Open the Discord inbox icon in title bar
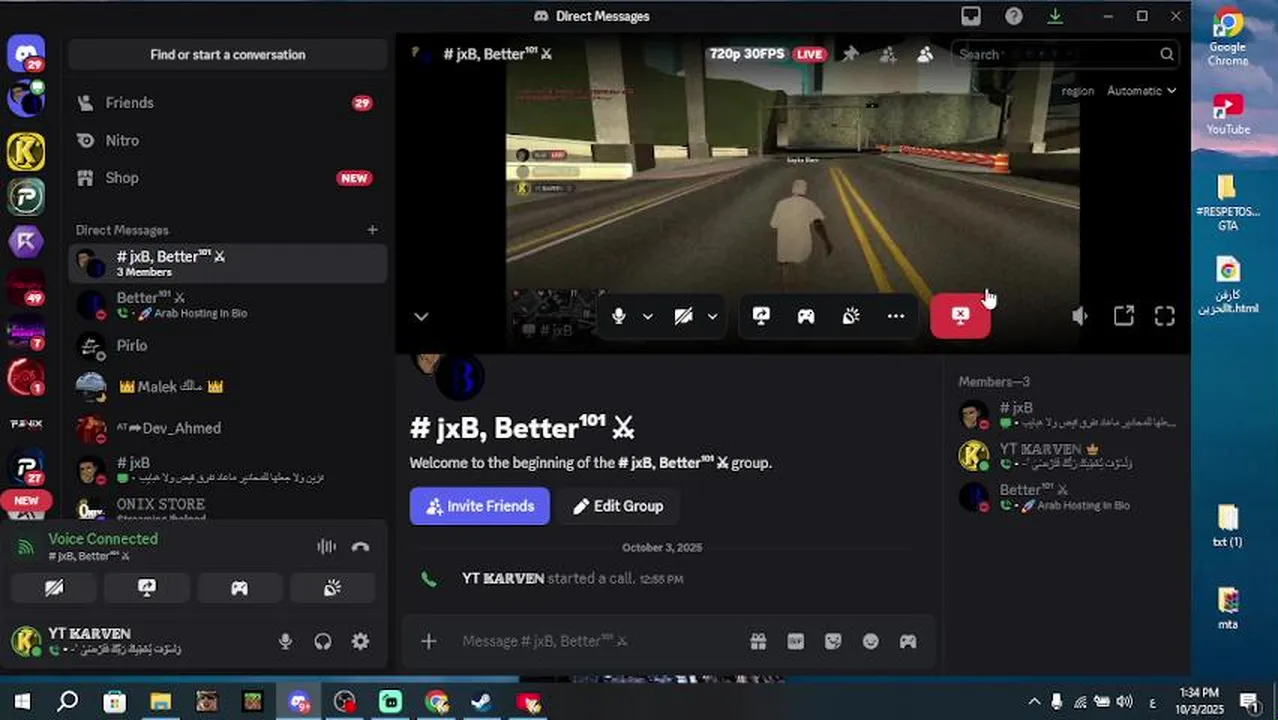The height and width of the screenshot is (720, 1278). pos(970,16)
